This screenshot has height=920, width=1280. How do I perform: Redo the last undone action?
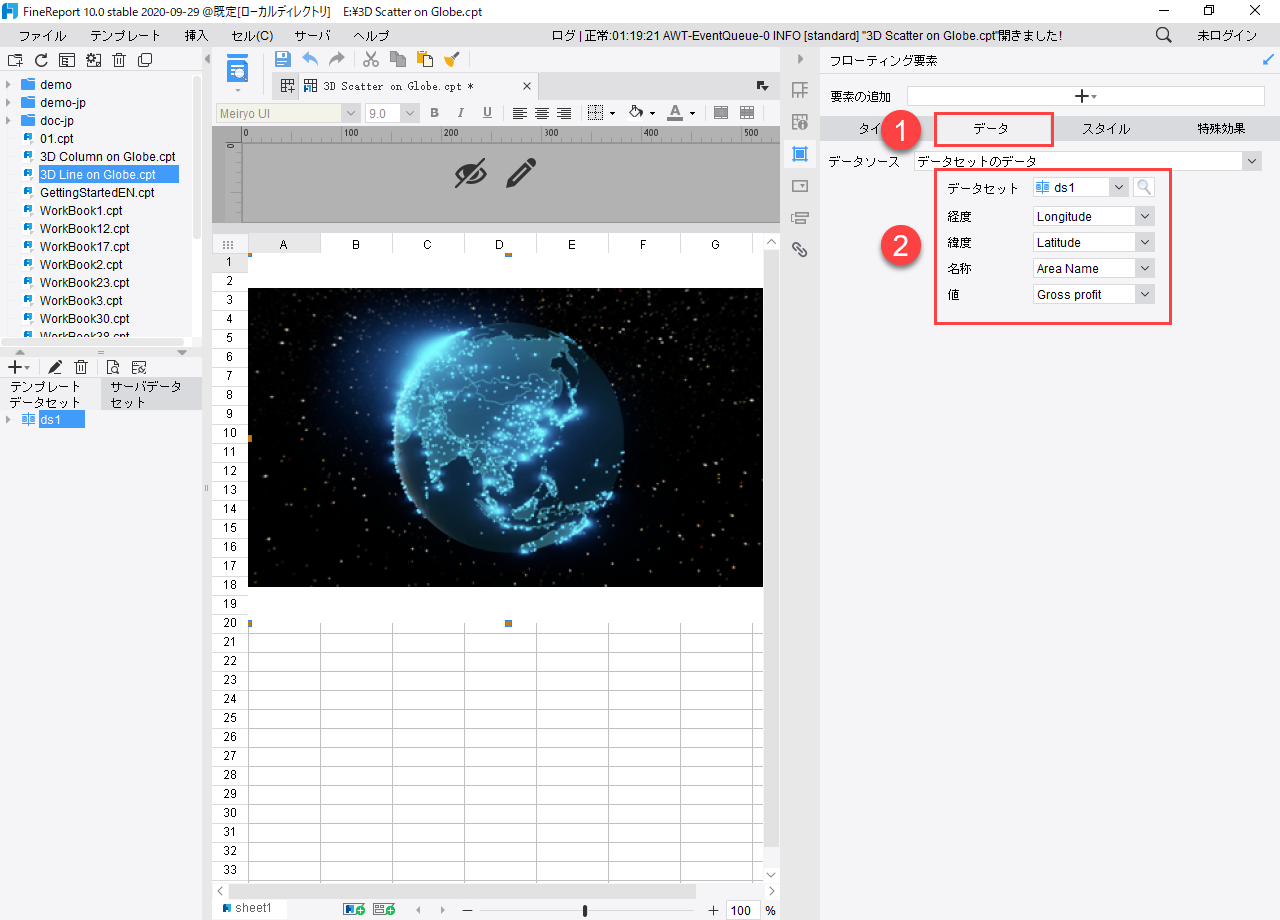coord(337,59)
